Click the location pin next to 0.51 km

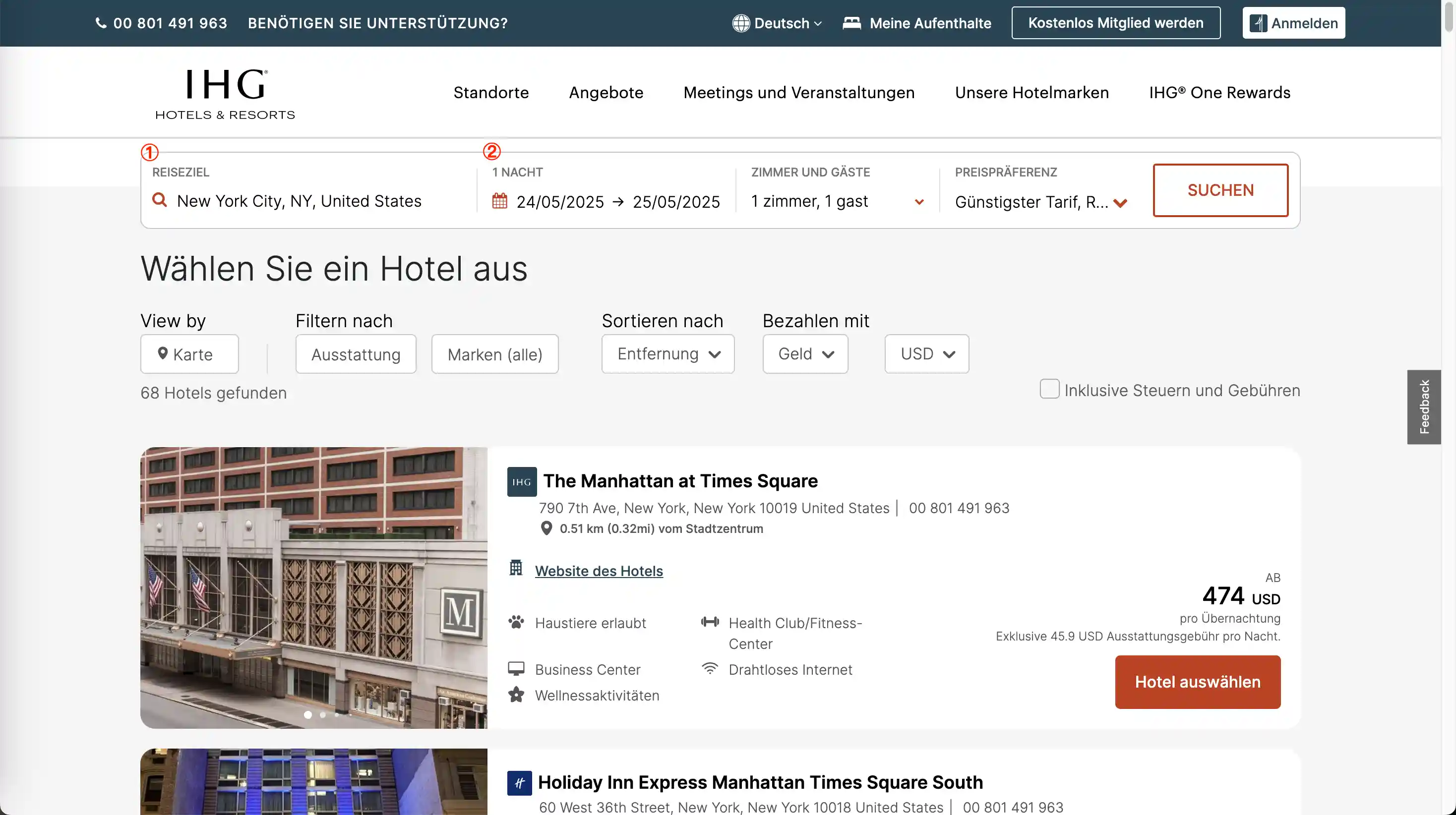tap(546, 528)
